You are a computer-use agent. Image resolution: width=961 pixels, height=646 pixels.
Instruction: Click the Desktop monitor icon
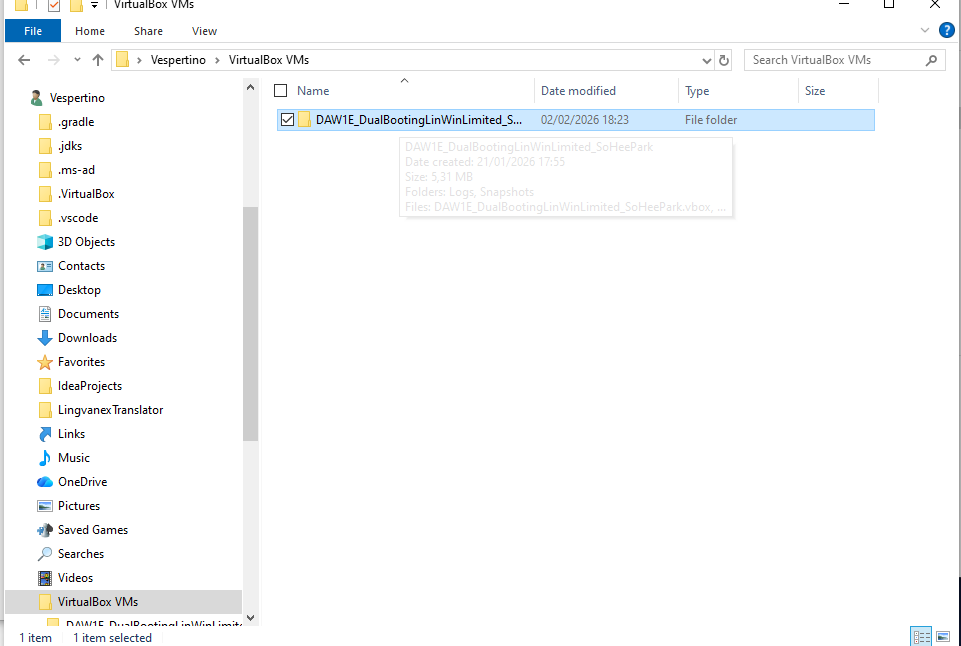coord(45,290)
